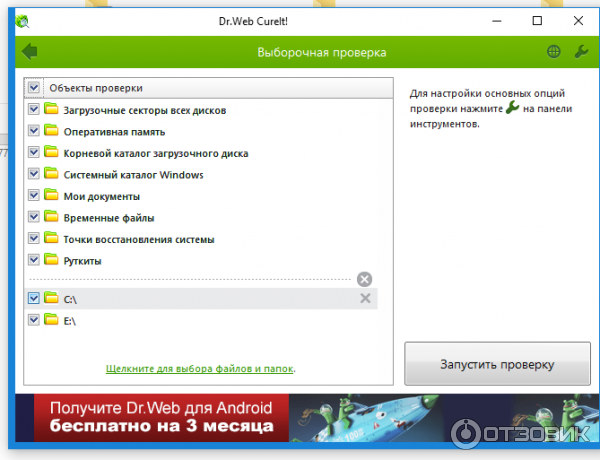Toggle the Объекты проверки select-all checkbox
The height and width of the screenshot is (460, 600).
tap(34, 88)
